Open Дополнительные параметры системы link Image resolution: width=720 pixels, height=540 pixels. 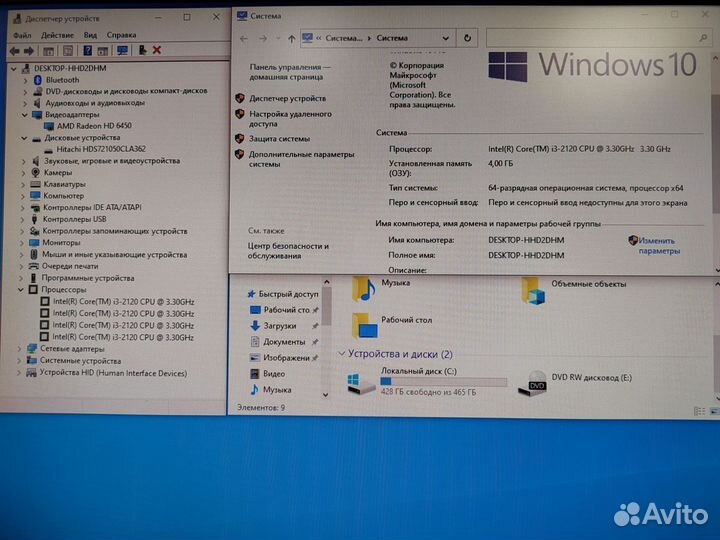[301, 159]
